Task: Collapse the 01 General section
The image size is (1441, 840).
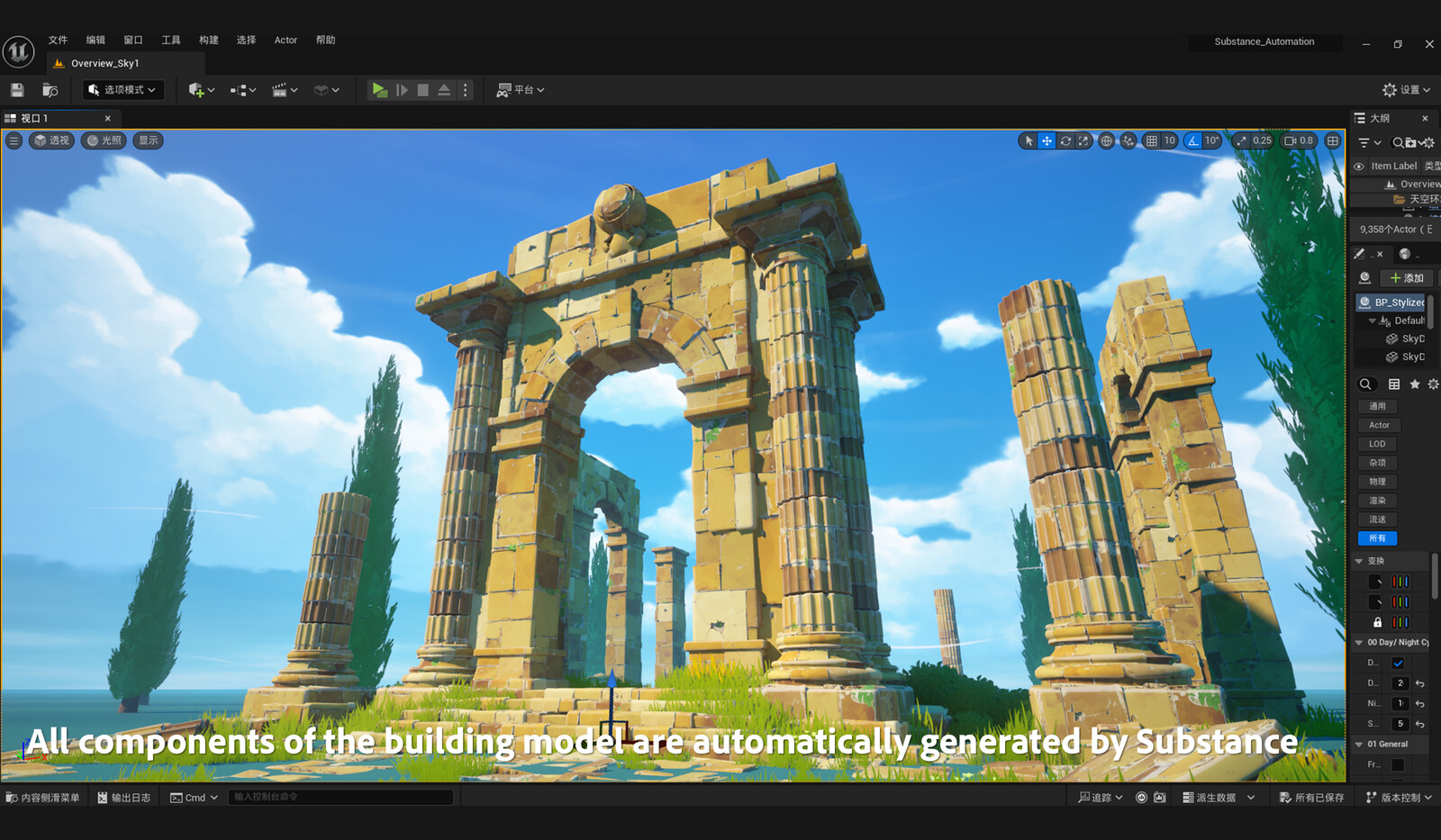Action: pyautogui.click(x=1359, y=745)
